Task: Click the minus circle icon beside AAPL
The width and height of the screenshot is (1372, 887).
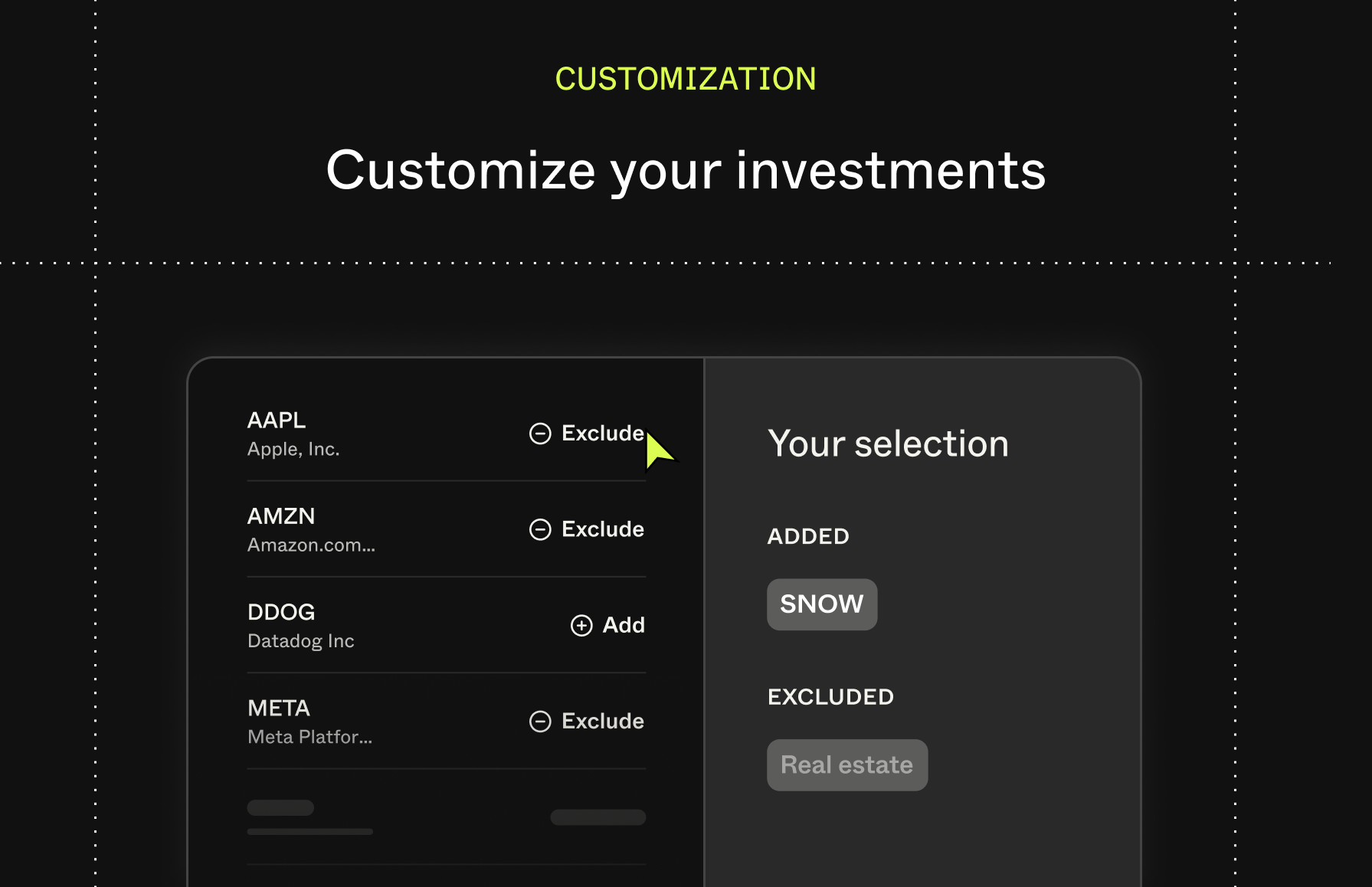Action: tap(540, 434)
